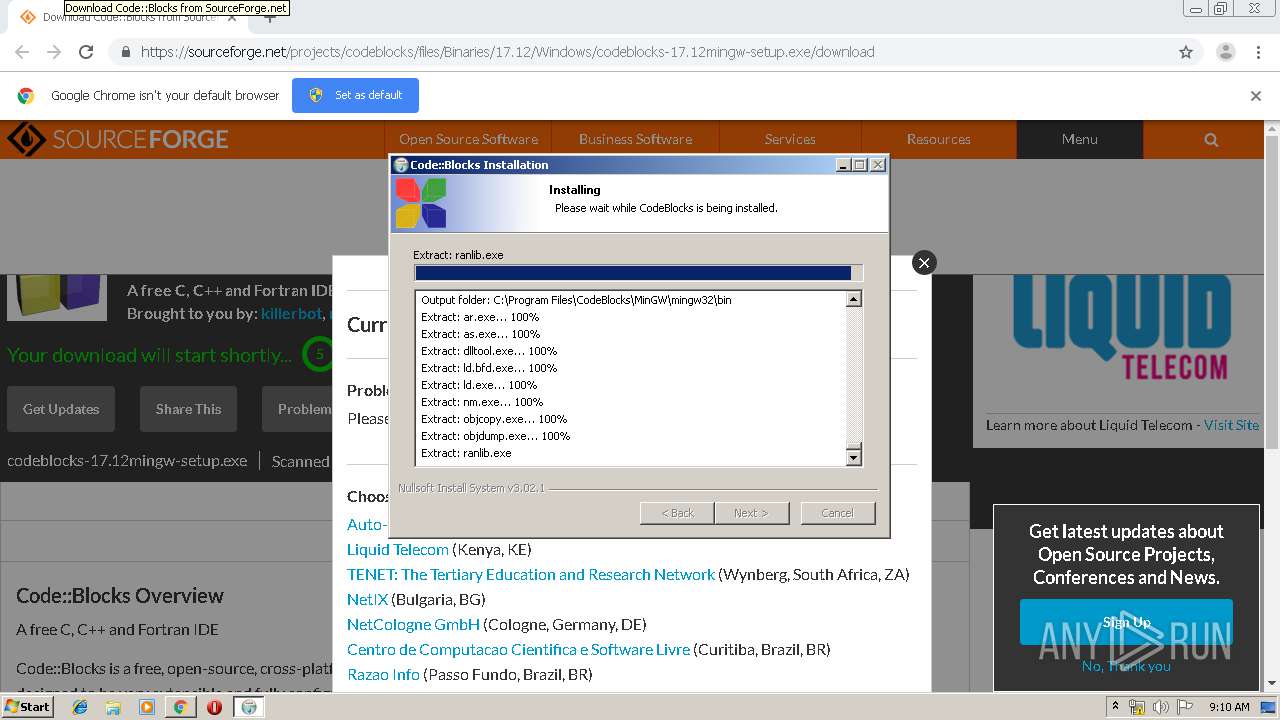The image size is (1280, 720).
Task: Open Windows Explorer folder in taskbar
Action: pyautogui.click(x=113, y=707)
